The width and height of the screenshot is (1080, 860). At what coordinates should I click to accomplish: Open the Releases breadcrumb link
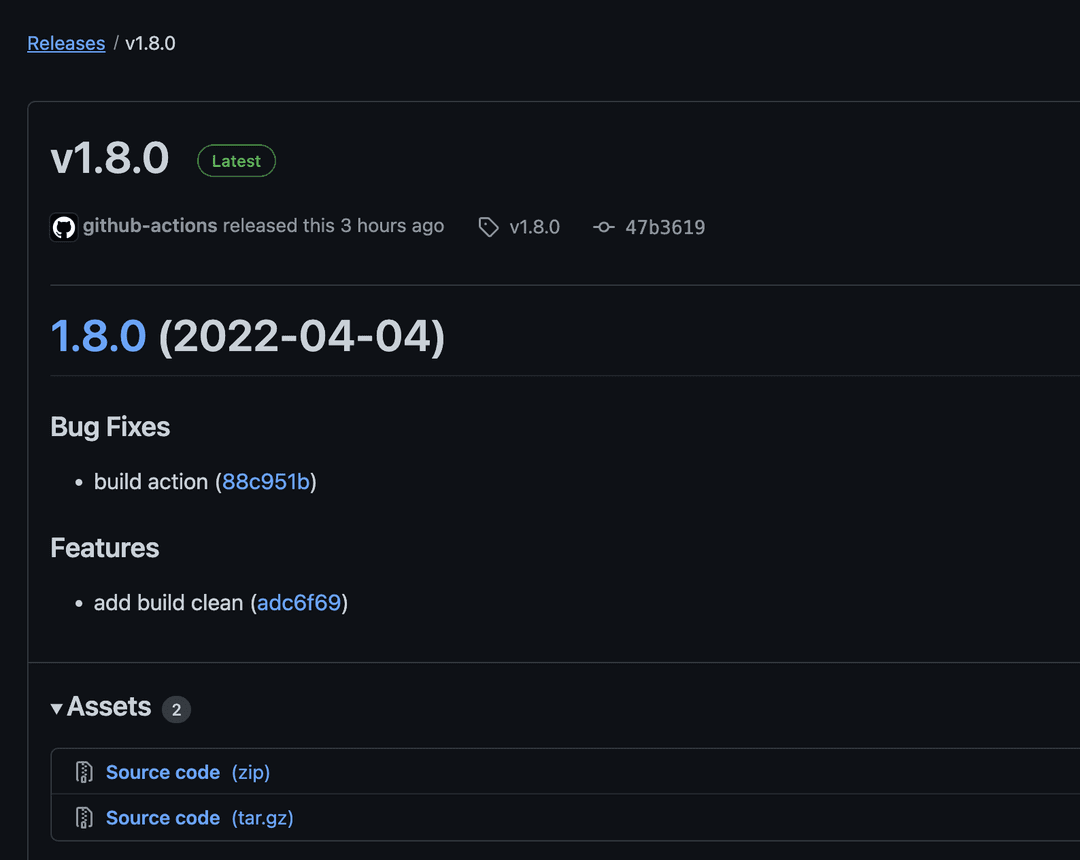pyautogui.click(x=66, y=43)
